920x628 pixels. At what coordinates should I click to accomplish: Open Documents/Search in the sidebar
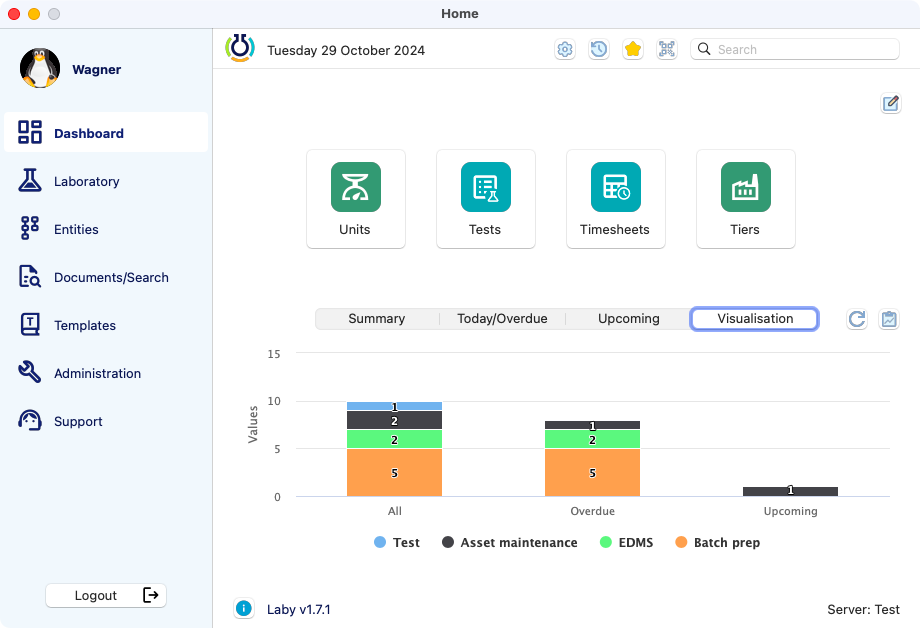pyautogui.click(x=106, y=277)
